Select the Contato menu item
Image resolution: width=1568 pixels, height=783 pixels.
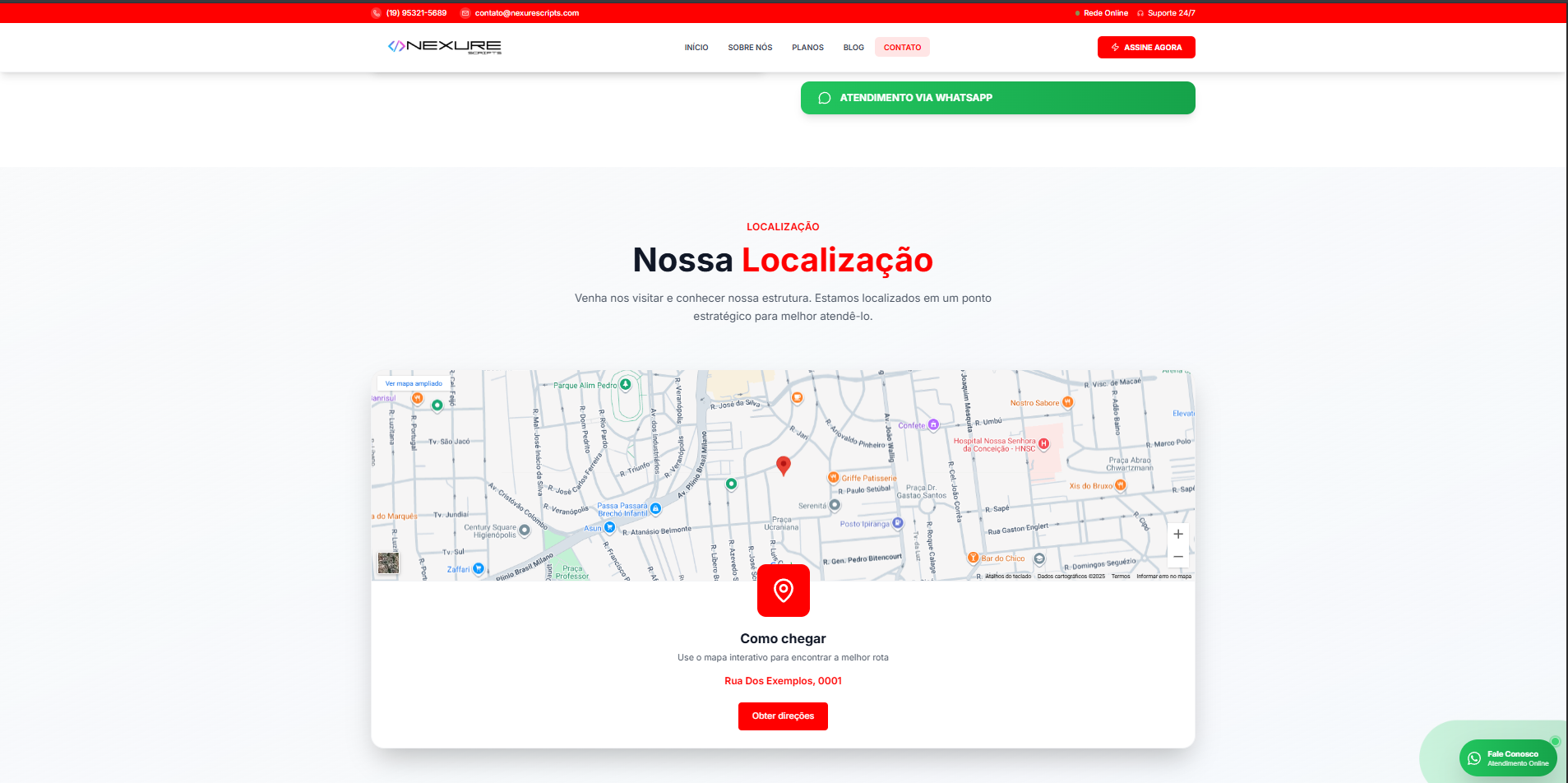[x=902, y=48]
